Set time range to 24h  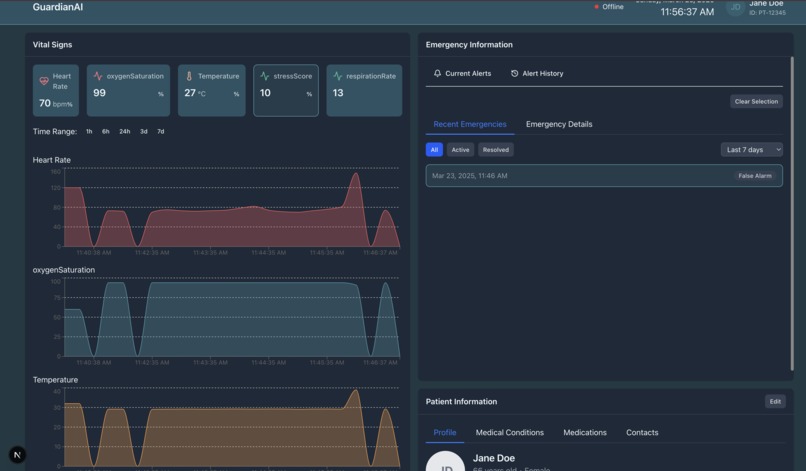[124, 132]
